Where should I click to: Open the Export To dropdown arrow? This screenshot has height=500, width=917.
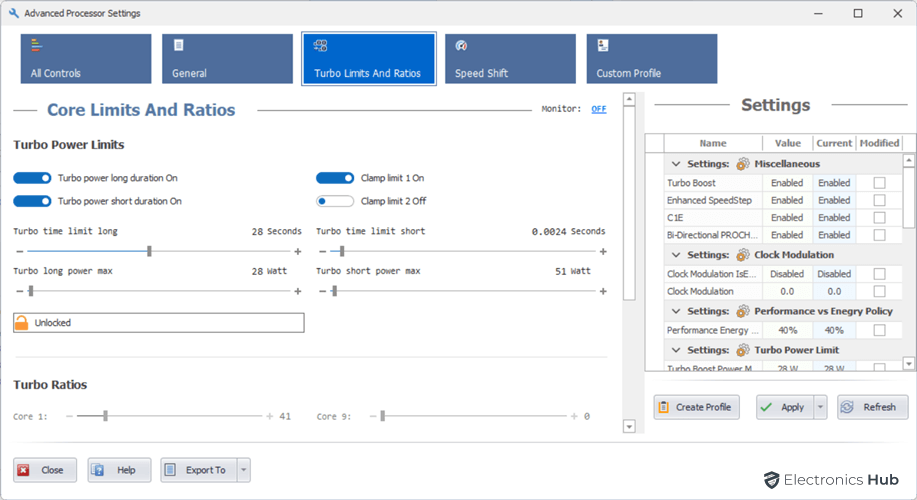click(244, 470)
